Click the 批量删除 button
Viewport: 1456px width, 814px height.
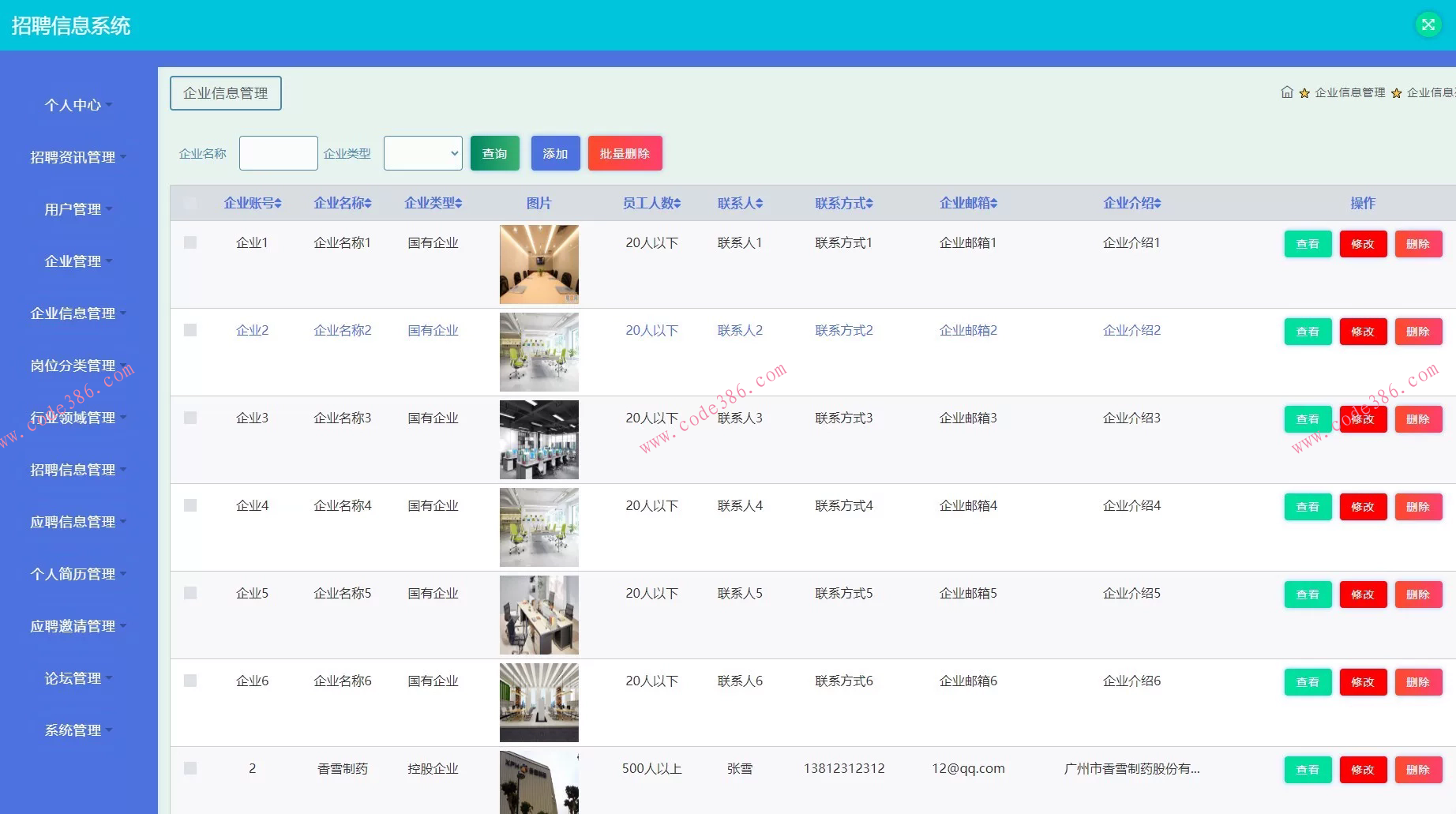(625, 153)
